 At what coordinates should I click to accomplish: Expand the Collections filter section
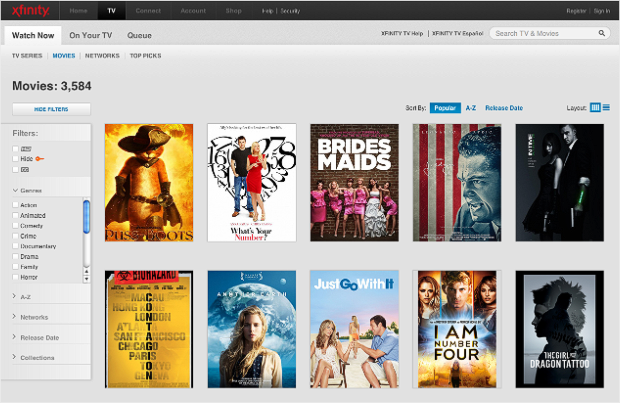pos(34,357)
